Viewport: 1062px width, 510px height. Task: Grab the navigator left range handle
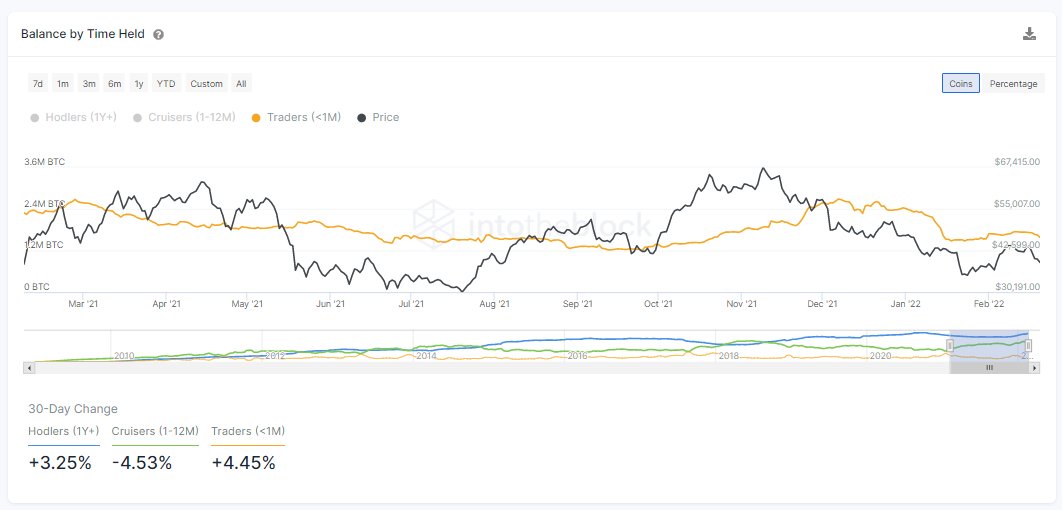click(950, 345)
